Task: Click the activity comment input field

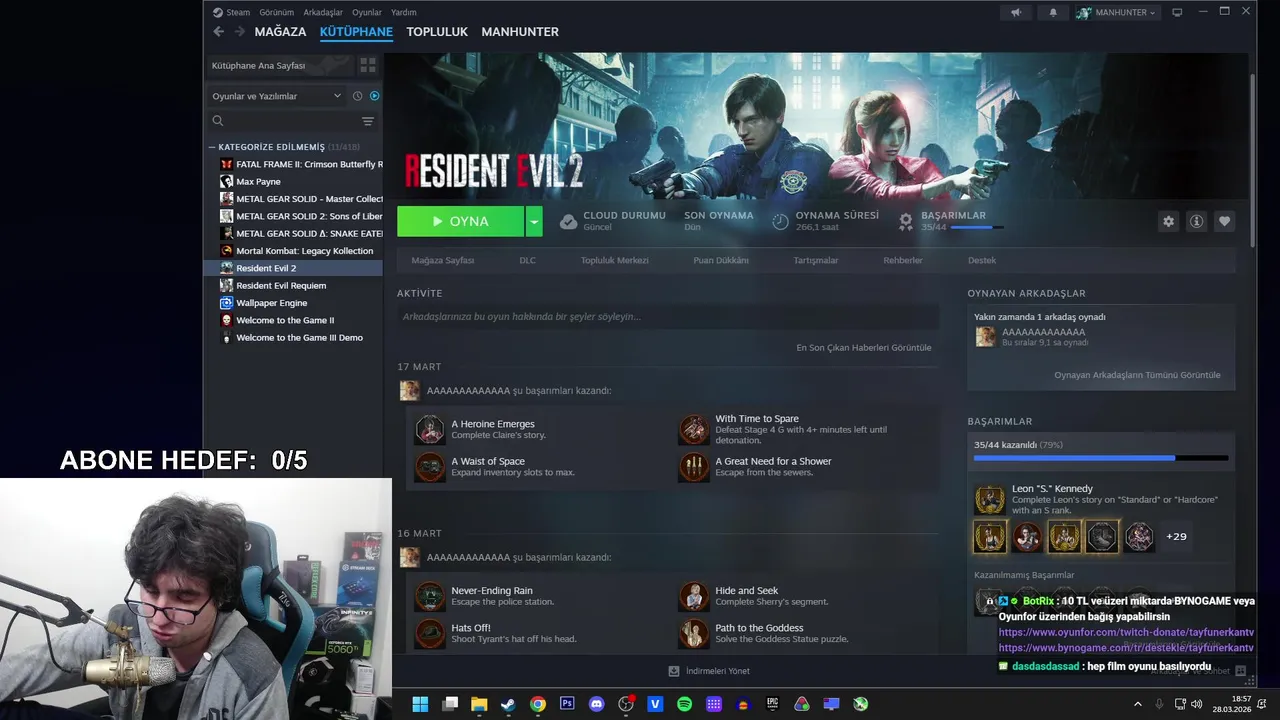Action: tap(668, 317)
